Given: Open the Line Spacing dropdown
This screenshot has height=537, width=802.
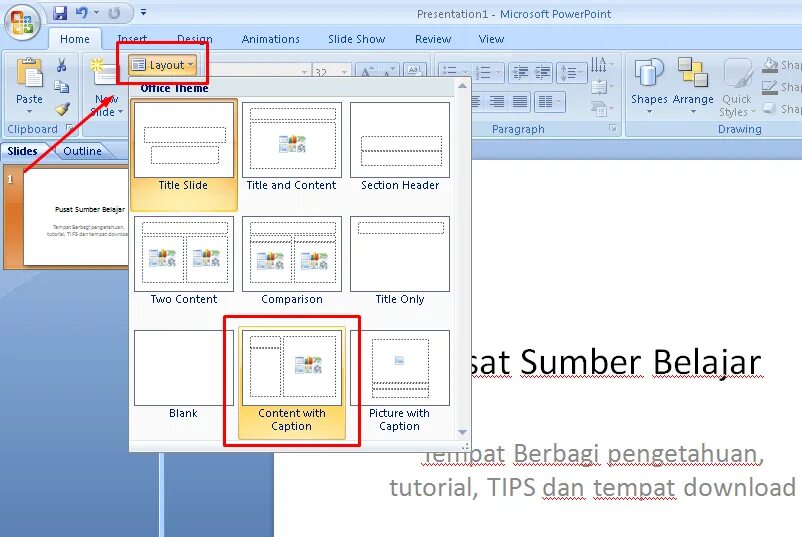Looking at the screenshot, I should click(x=572, y=72).
